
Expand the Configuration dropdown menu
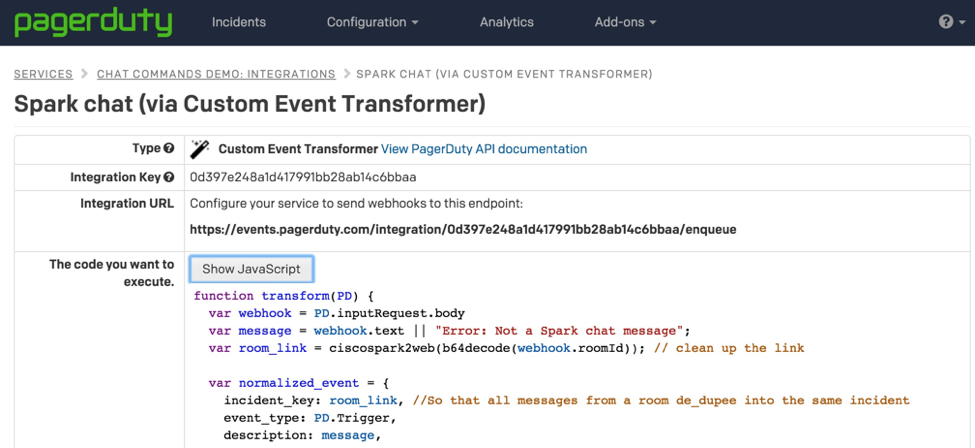click(x=372, y=22)
